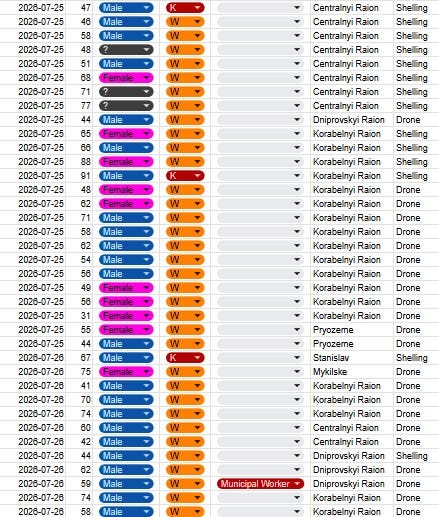Screen dimensions: 439x517
Task: Click 'Shelling' in the 07-26 Dniprovskyi Raion row
Action: 412,456
